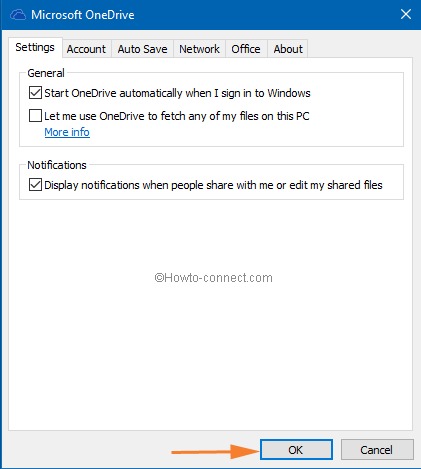Go to the Auto Save tab
The width and height of the screenshot is (421, 469).
[142, 49]
